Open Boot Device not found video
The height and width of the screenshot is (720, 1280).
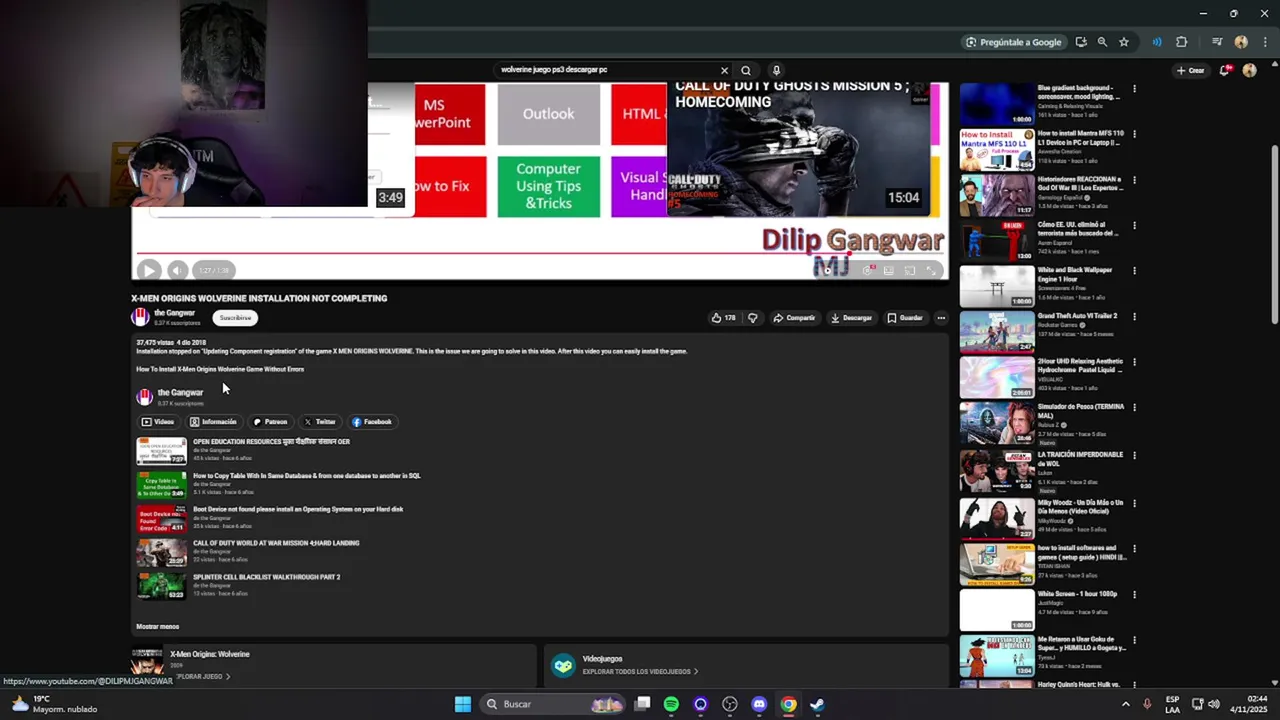tap(297, 509)
